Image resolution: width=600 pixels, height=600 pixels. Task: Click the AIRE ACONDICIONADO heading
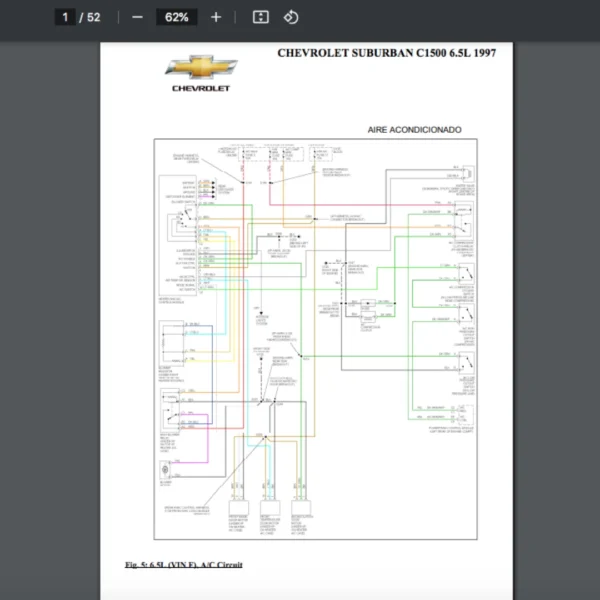[414, 130]
